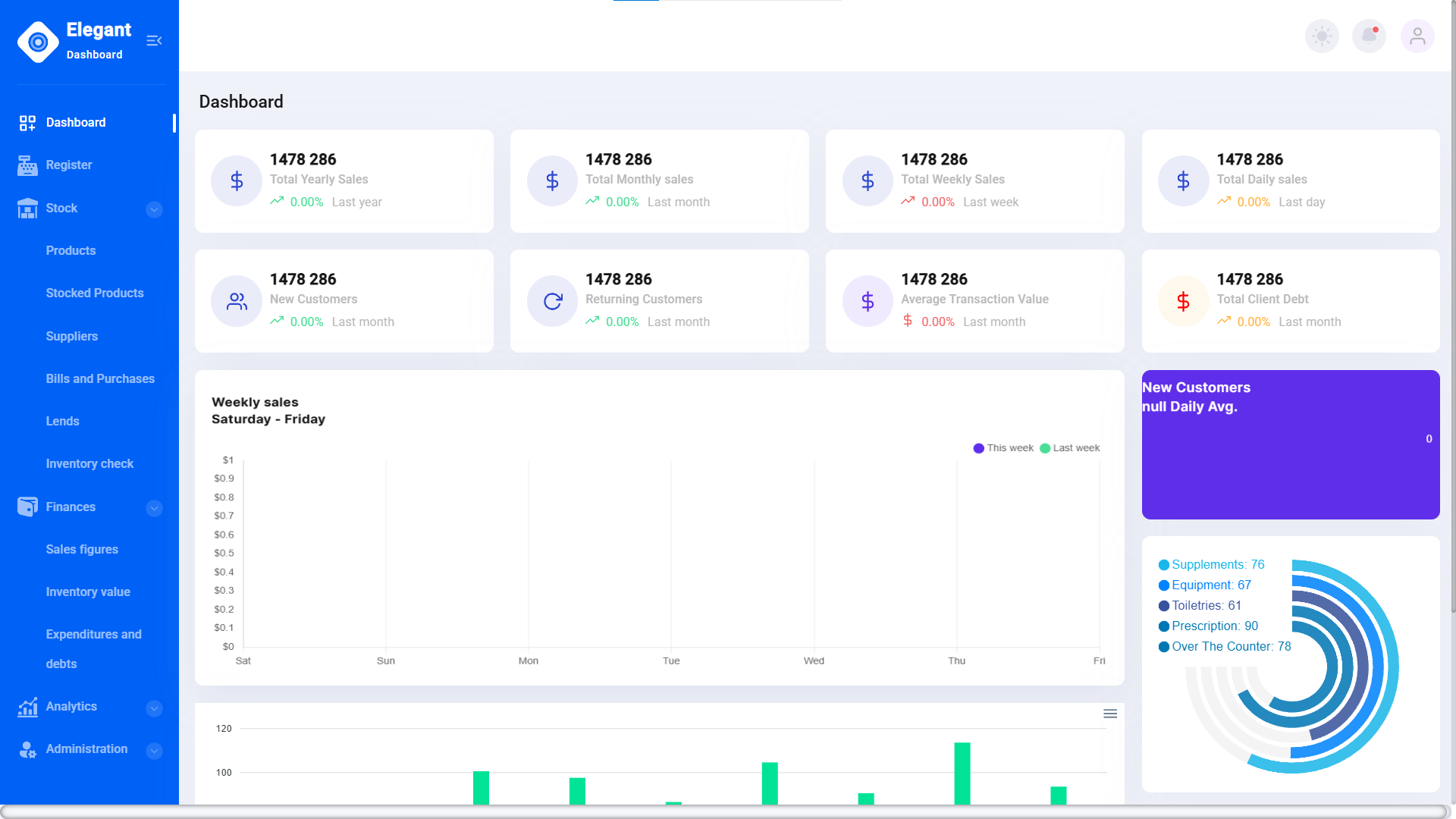Screen dimensions: 1456x819
Task: Open the user profile avatar icon
Action: pyautogui.click(x=1417, y=36)
